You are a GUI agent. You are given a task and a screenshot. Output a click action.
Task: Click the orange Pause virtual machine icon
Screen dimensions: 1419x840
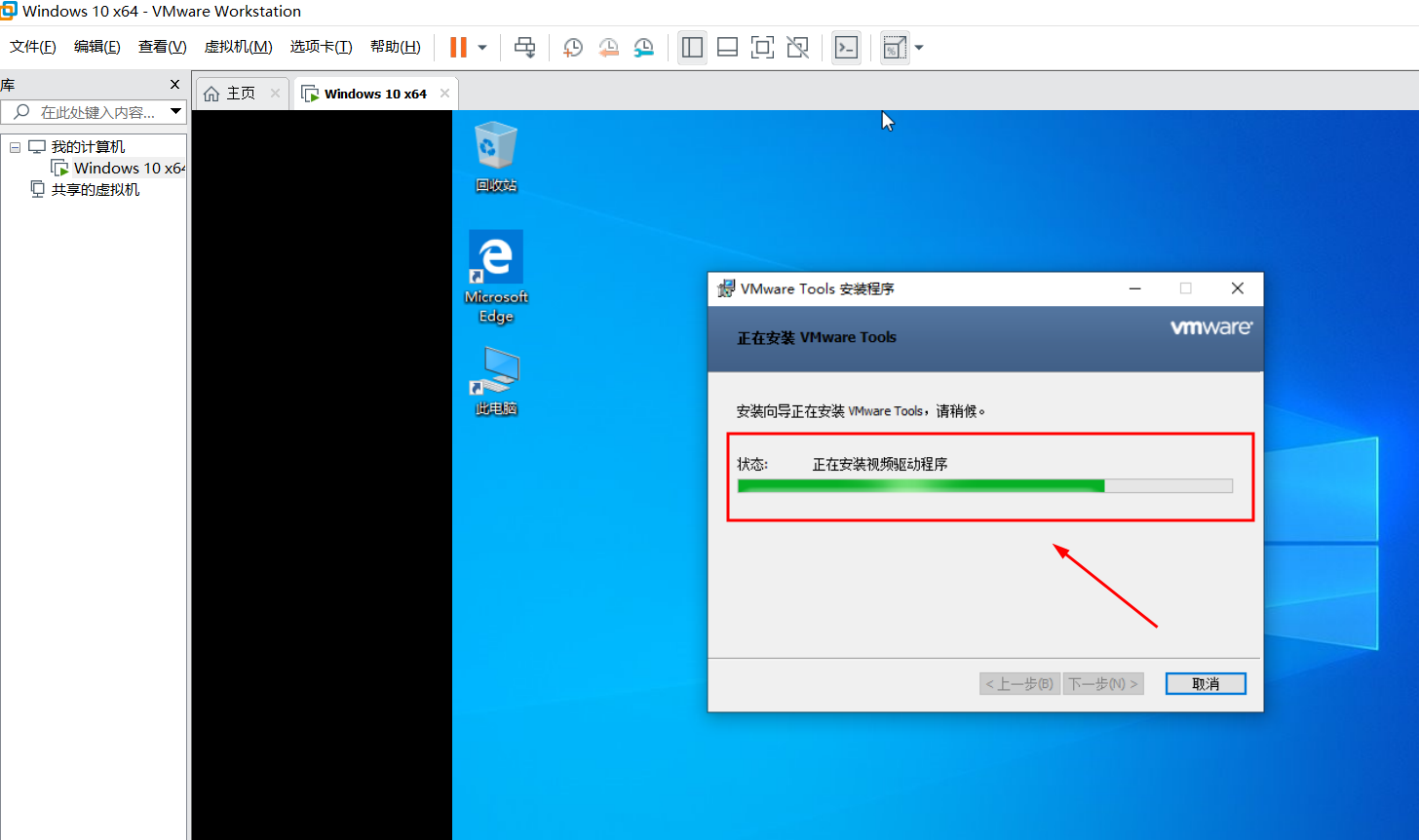[x=458, y=47]
